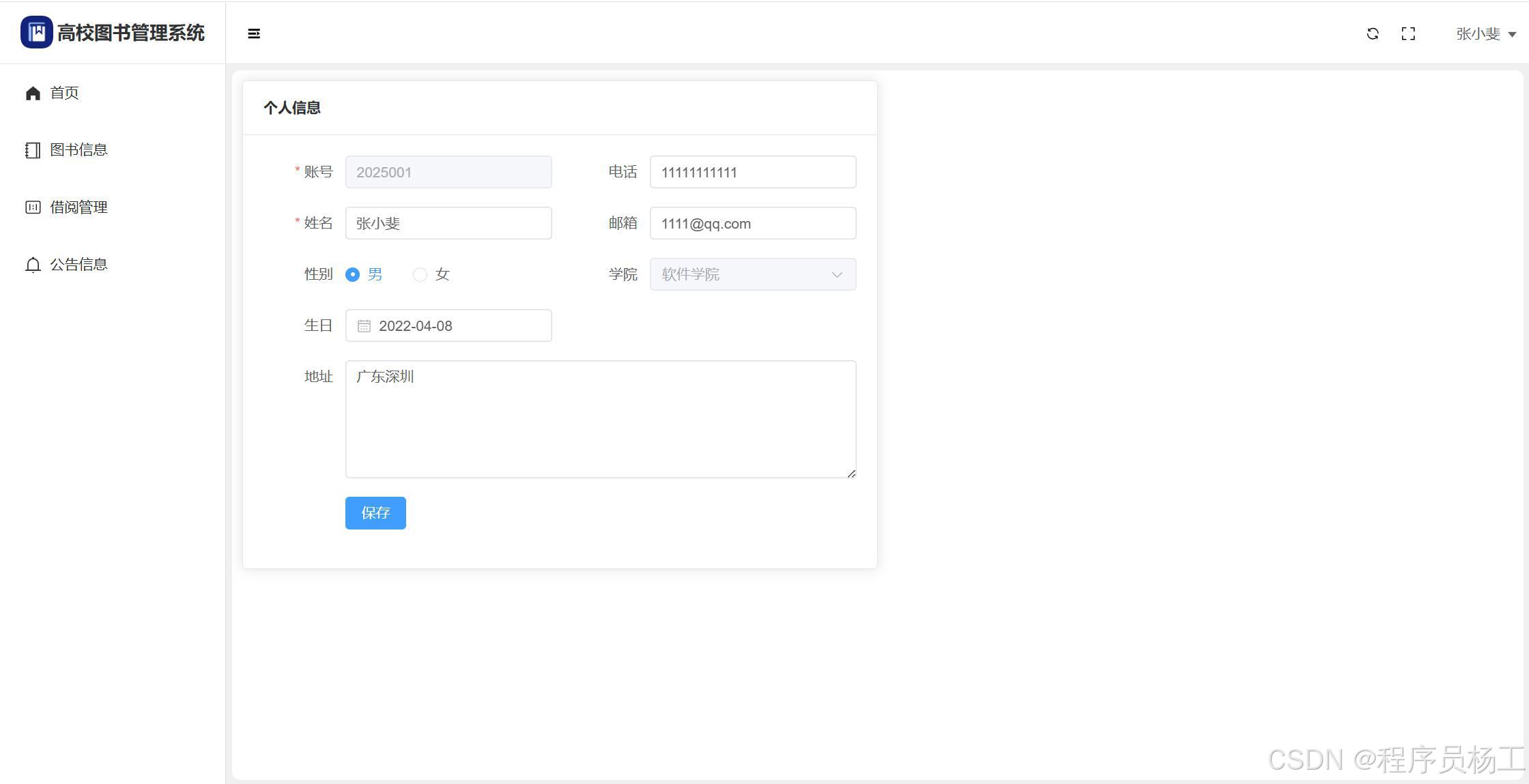Click the book icon beside 图书信息

coord(33,150)
